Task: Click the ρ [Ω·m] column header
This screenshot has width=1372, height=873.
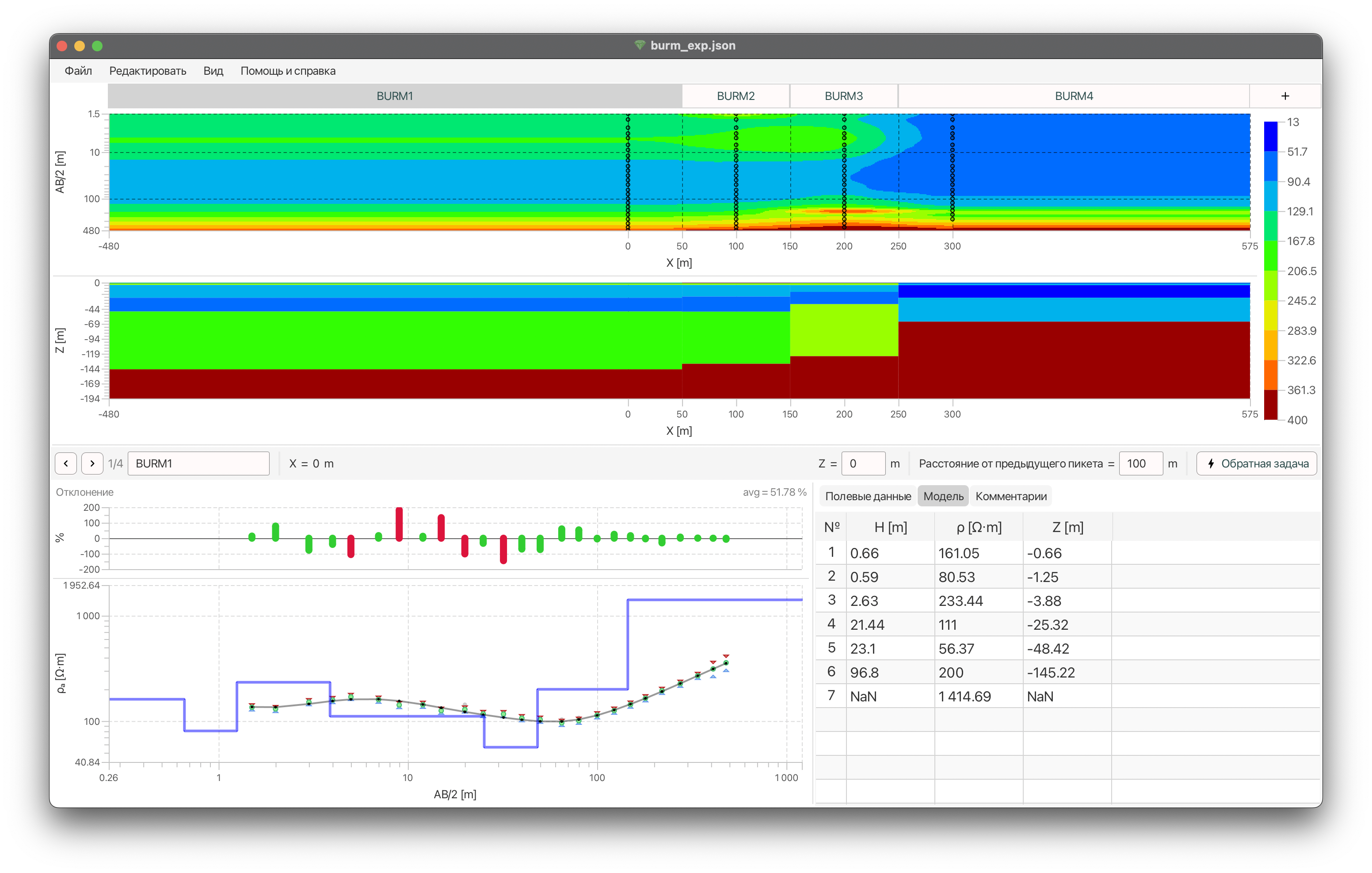Action: [x=978, y=528]
